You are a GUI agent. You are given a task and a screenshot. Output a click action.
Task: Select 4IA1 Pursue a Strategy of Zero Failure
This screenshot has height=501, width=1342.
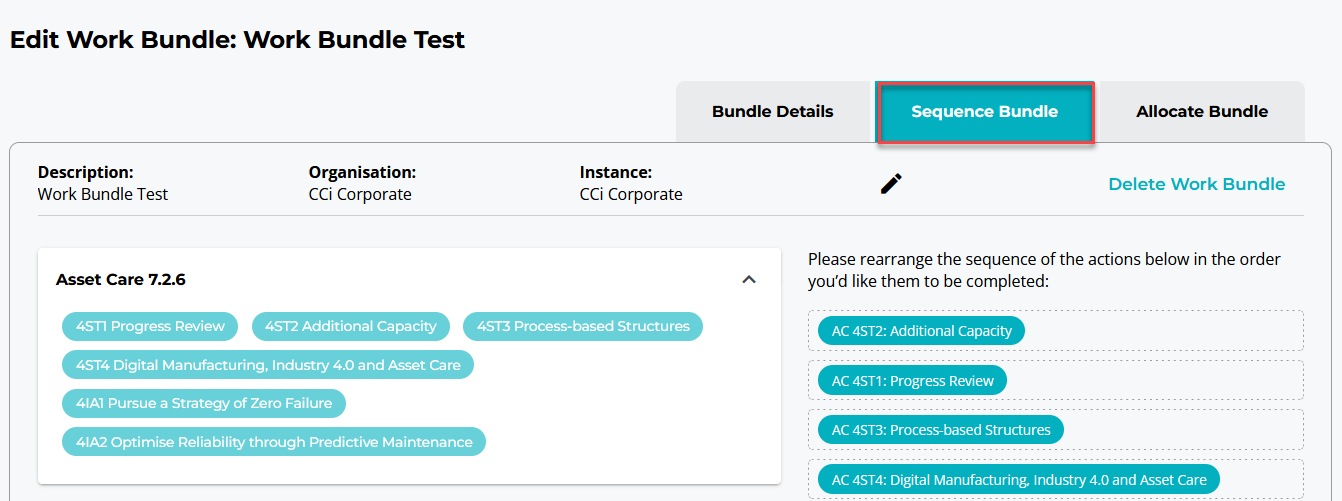204,403
